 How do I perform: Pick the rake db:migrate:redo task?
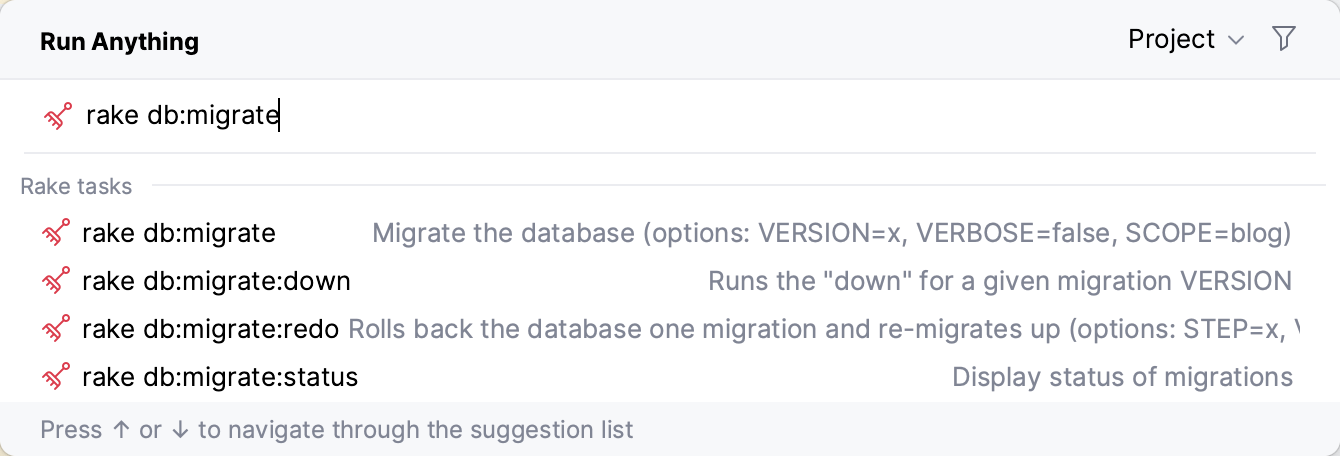point(210,329)
